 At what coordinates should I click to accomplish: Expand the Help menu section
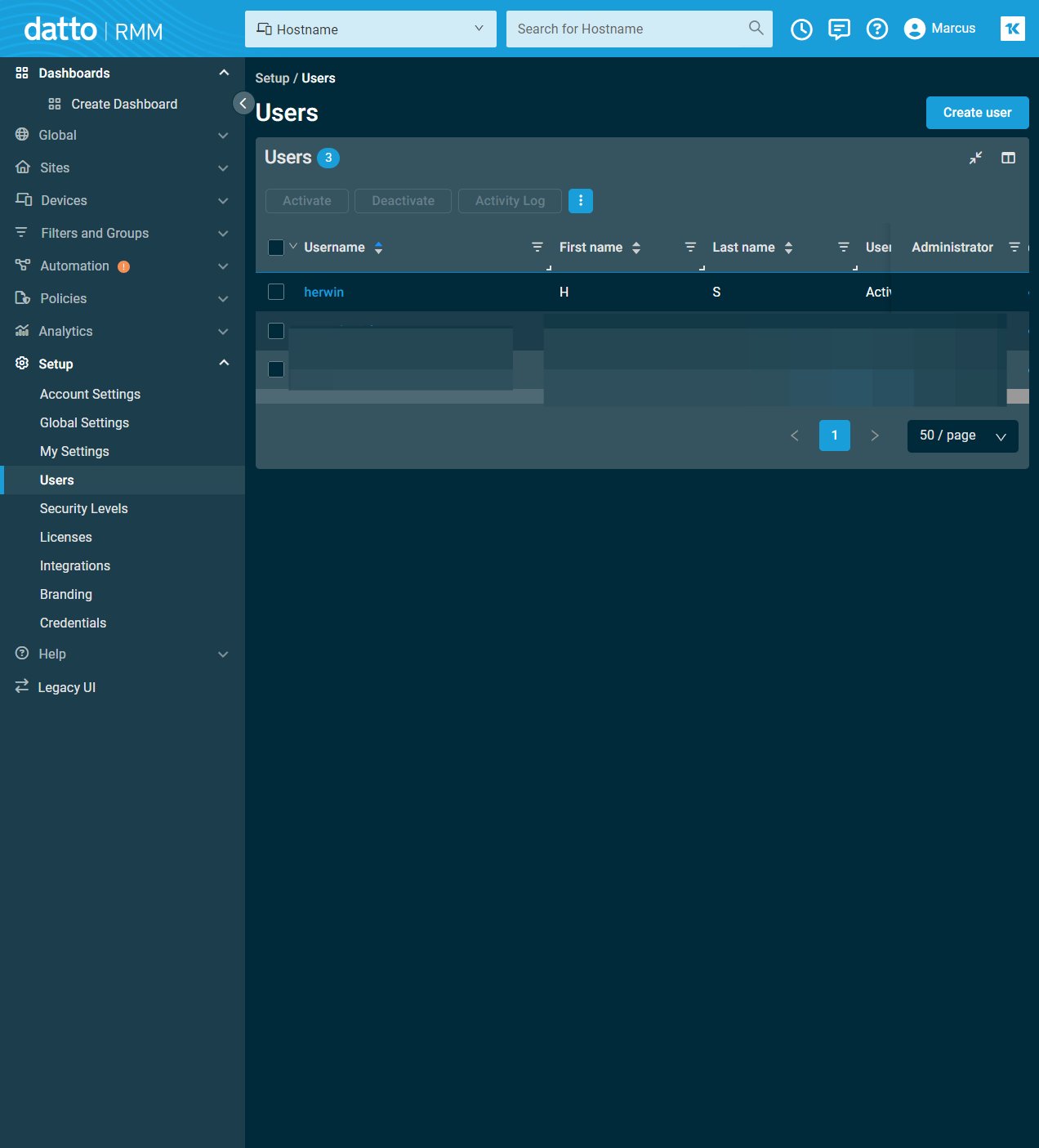pos(223,654)
